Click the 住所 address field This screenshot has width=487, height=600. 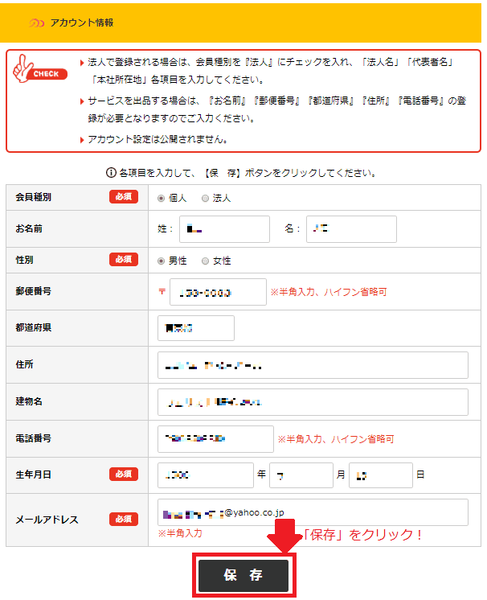(x=313, y=365)
